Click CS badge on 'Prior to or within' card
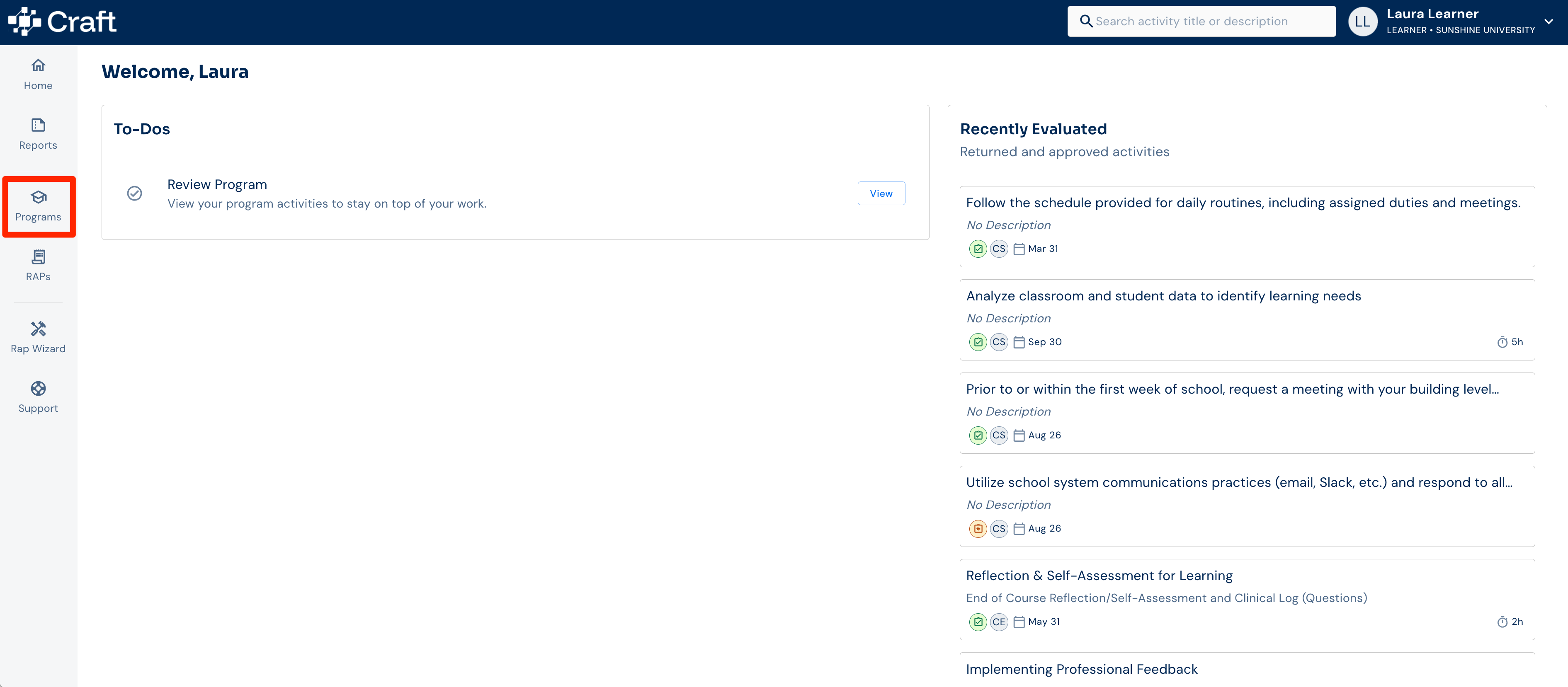Screen dimensions: 1568x687 click(x=998, y=435)
